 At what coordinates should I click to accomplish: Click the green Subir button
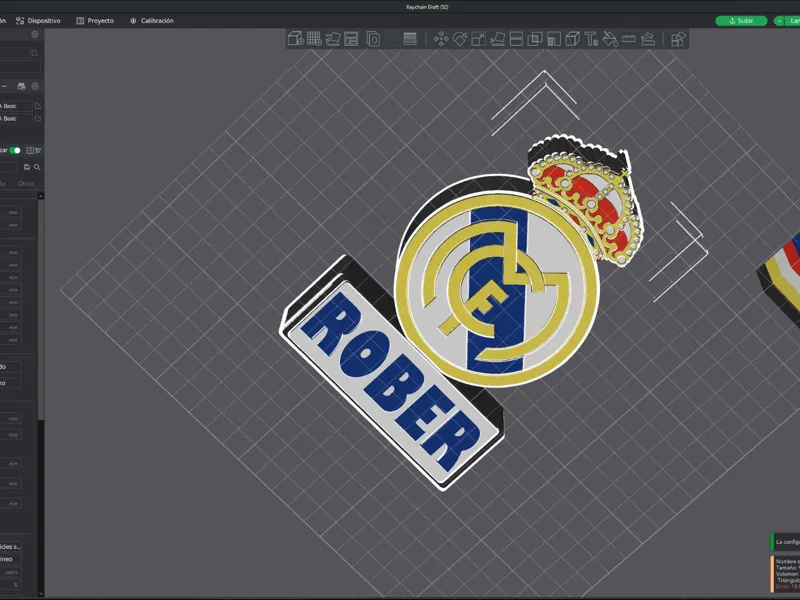pos(741,21)
